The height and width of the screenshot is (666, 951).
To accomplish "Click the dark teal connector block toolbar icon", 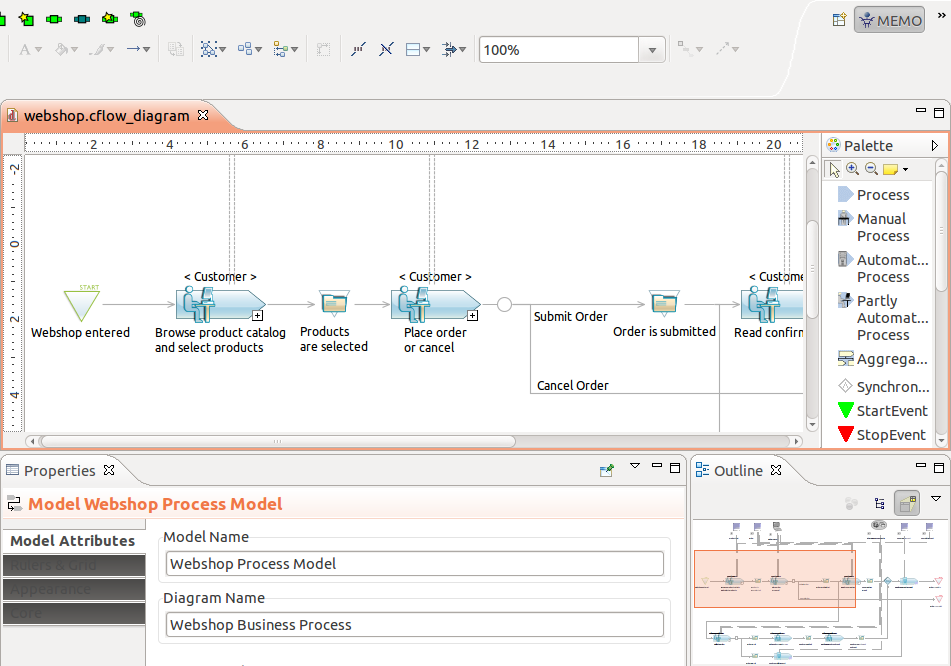I will [x=82, y=19].
